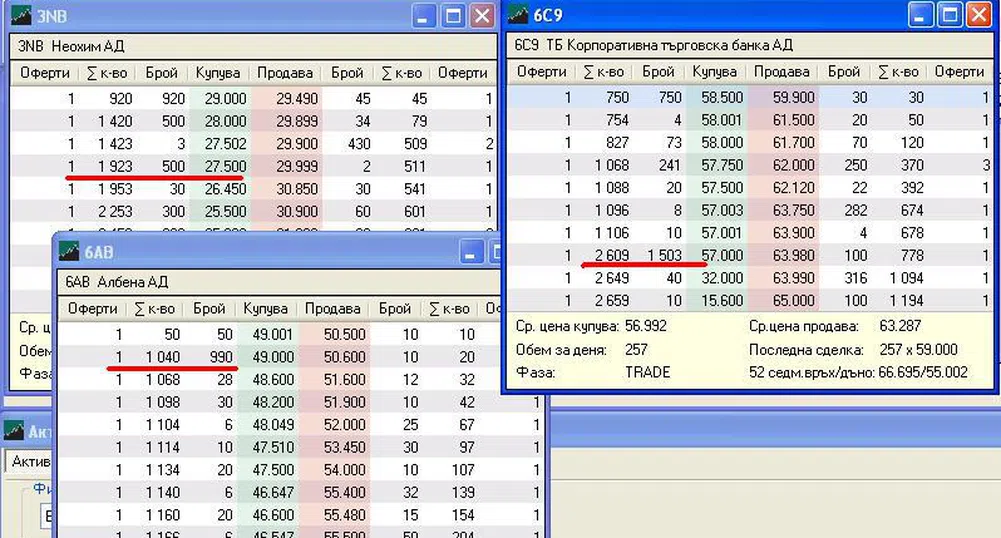Screen dimensions: 1001x538
Task: Maximize the 6C9 order book window
Action: click(949, 15)
